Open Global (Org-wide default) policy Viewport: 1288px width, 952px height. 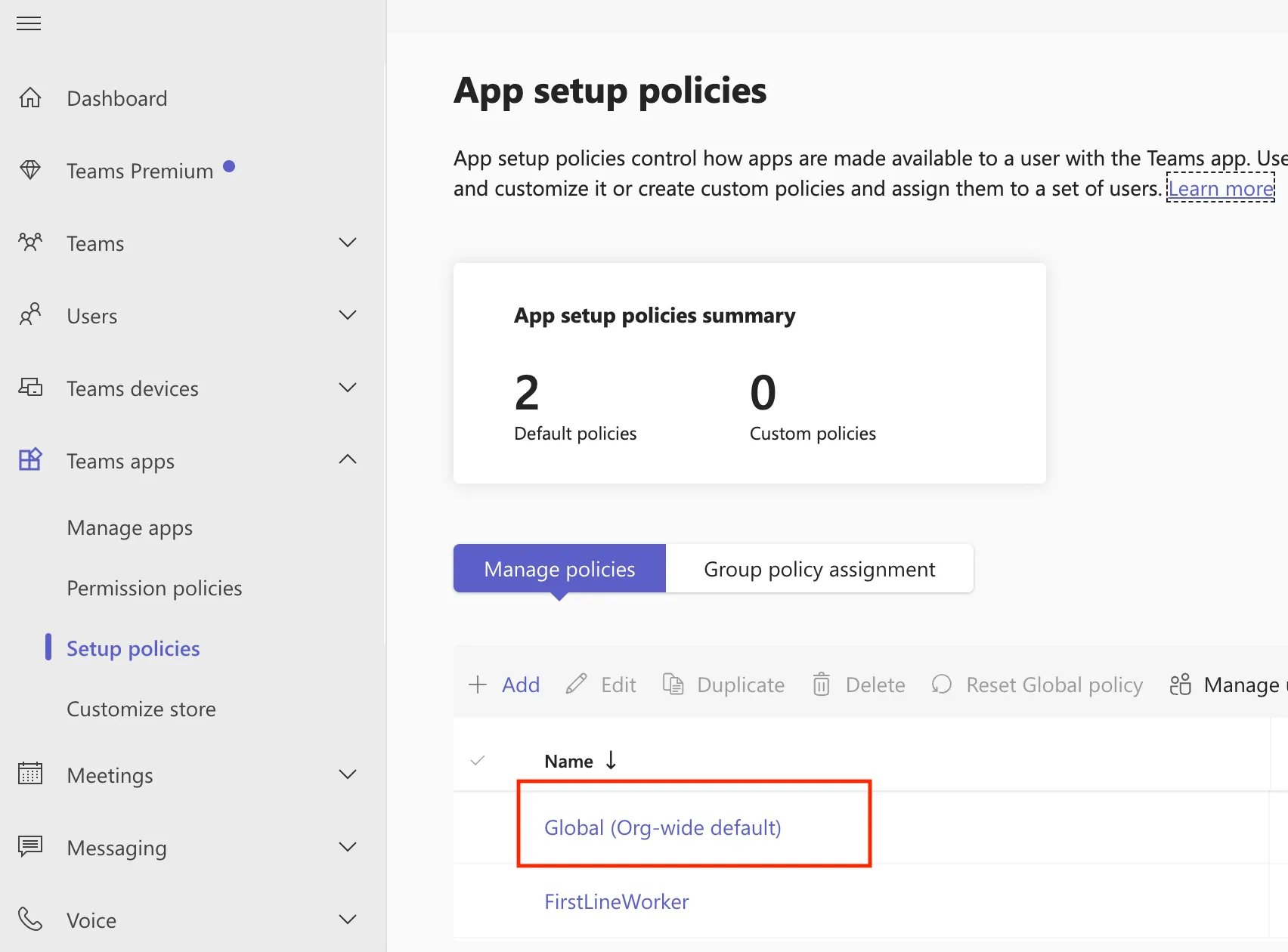pyautogui.click(x=662, y=827)
